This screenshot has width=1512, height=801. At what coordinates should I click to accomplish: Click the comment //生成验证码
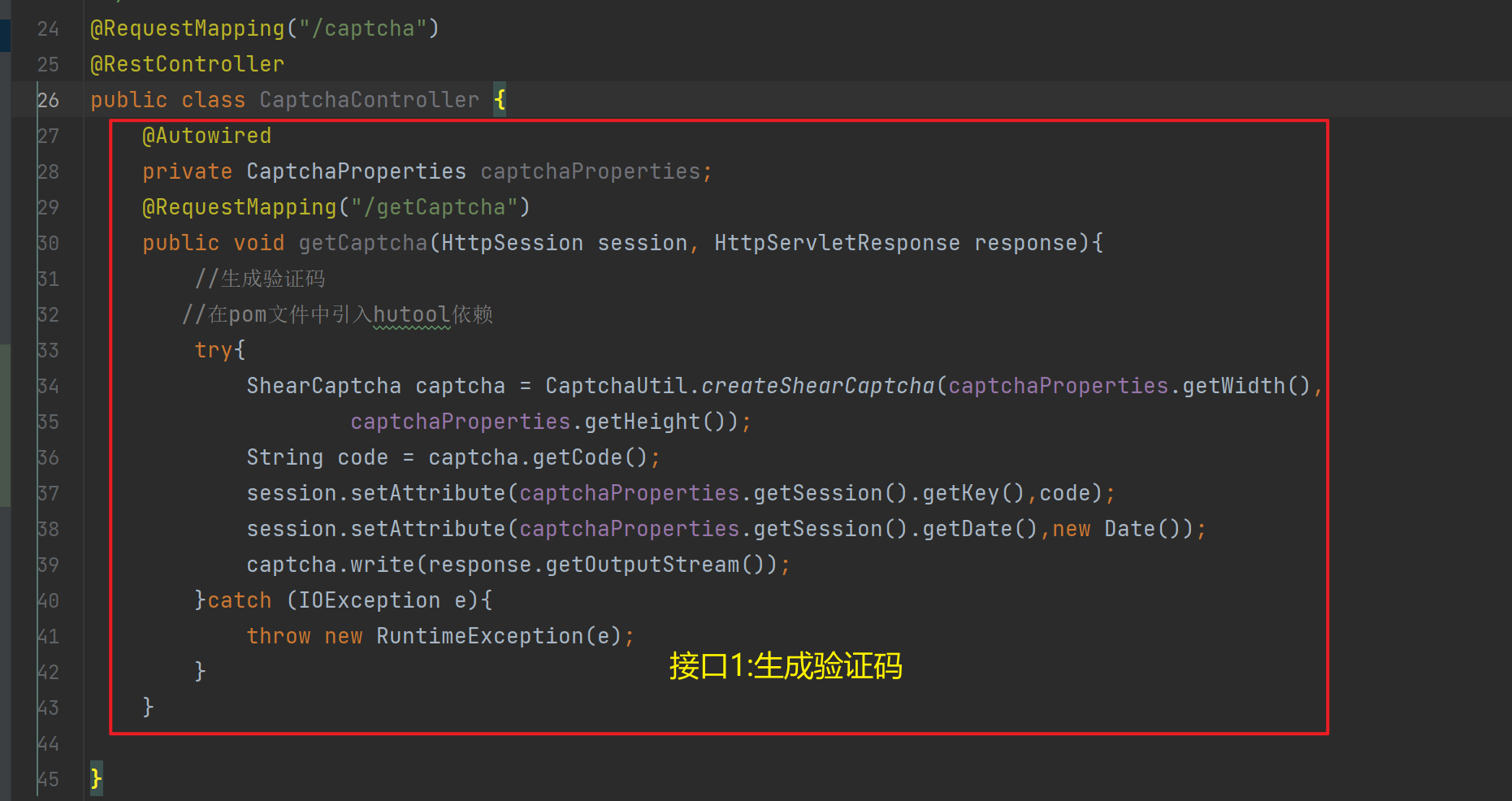pos(260,279)
